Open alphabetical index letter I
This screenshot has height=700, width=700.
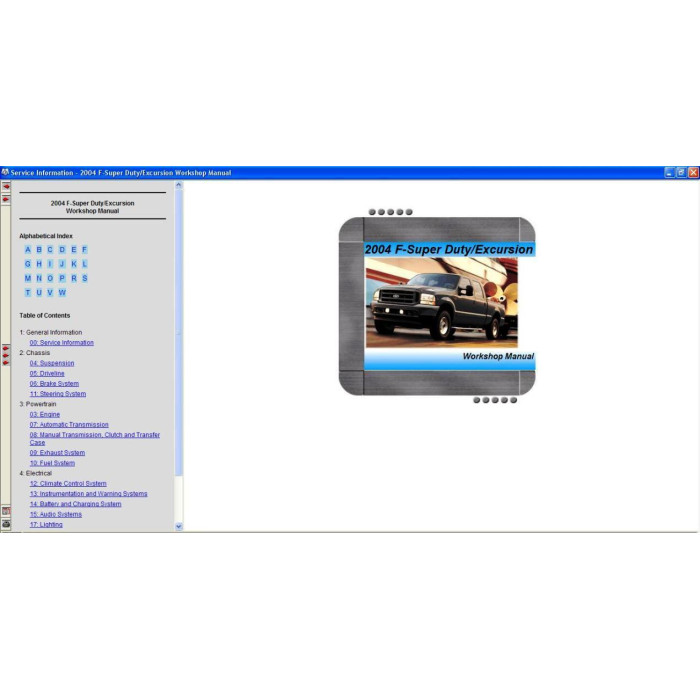[50, 264]
